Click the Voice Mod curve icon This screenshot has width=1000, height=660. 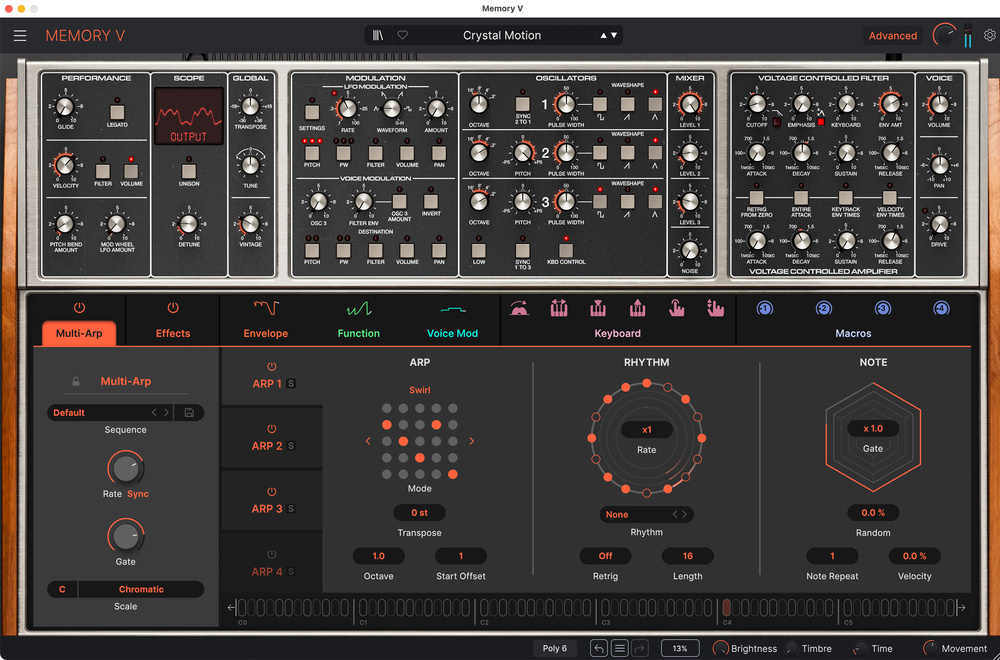[x=453, y=310]
